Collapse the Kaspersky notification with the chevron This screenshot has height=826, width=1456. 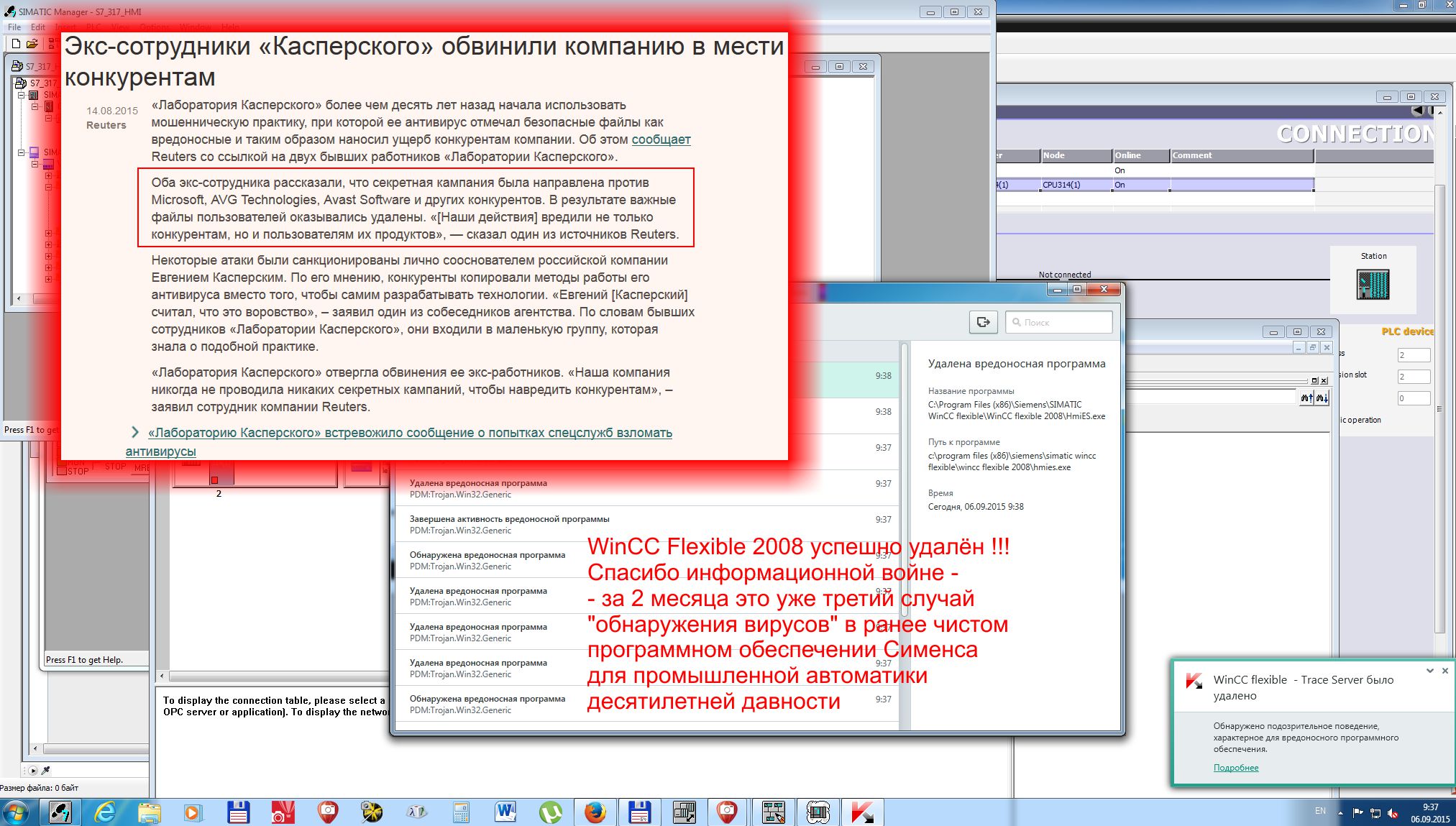pos(1430,670)
